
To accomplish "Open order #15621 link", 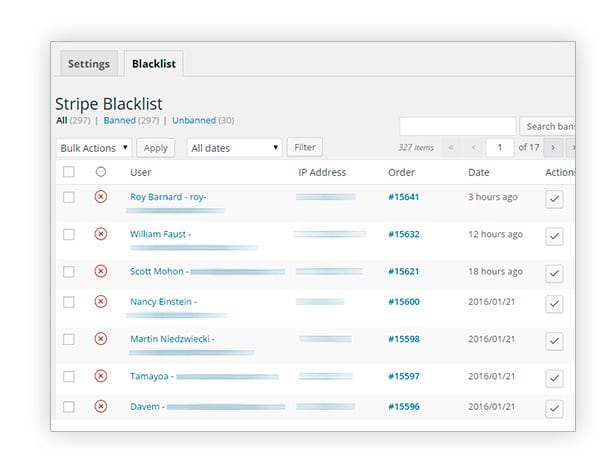I will tap(404, 271).
